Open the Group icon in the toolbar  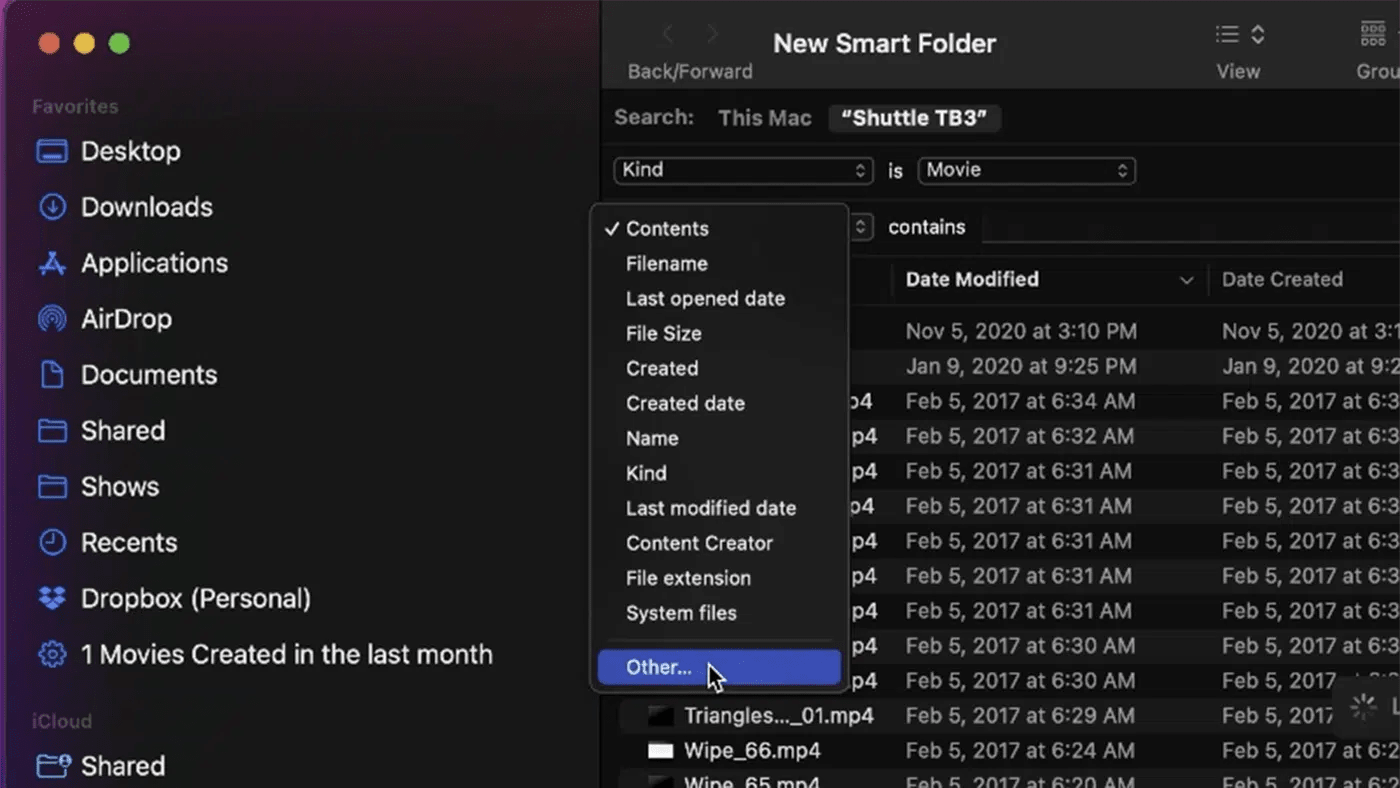[1375, 34]
